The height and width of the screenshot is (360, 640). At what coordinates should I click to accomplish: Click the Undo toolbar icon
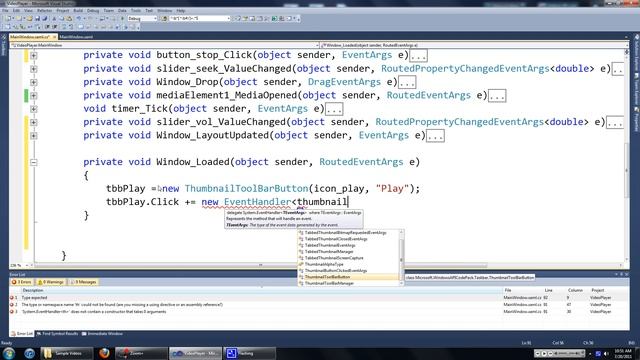pyautogui.click(x=78, y=18)
